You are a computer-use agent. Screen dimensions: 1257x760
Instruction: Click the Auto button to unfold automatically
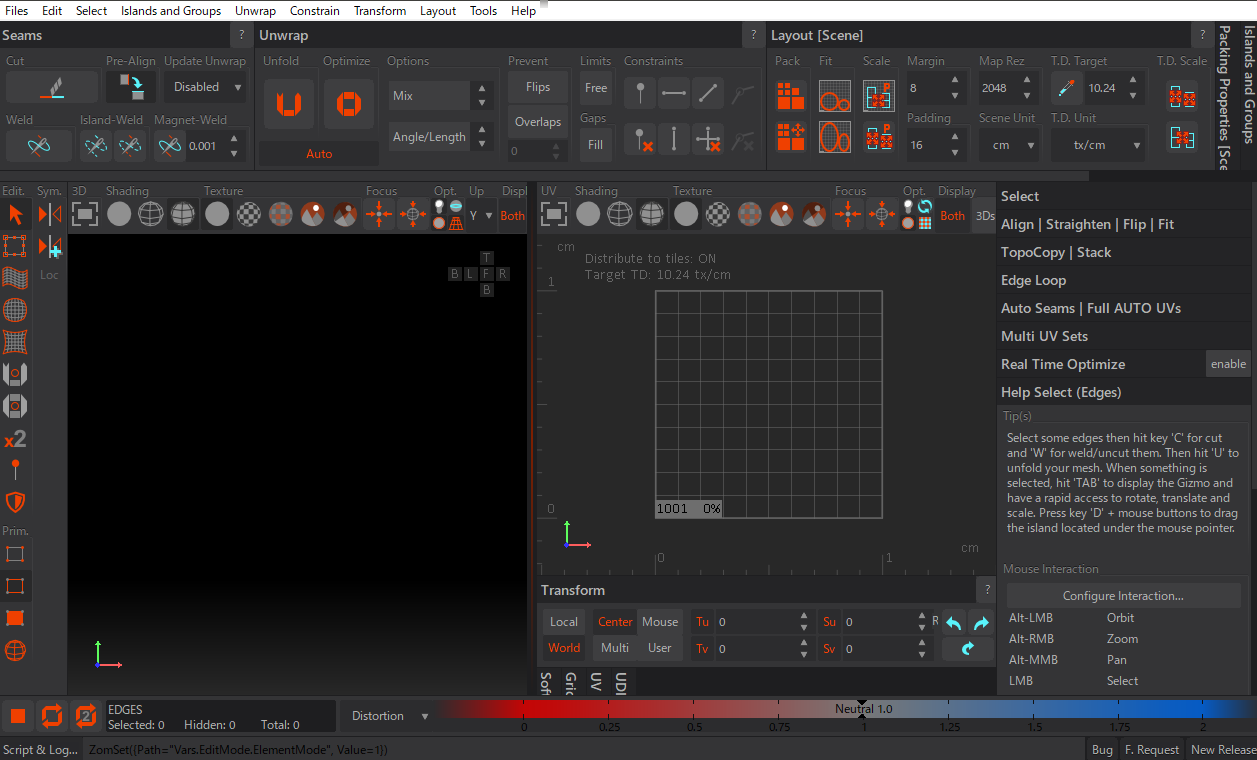coord(318,153)
